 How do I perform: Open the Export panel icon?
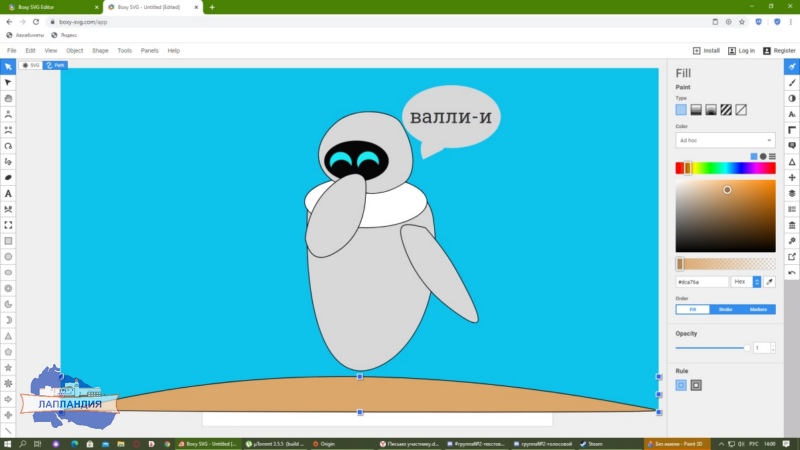[792, 257]
